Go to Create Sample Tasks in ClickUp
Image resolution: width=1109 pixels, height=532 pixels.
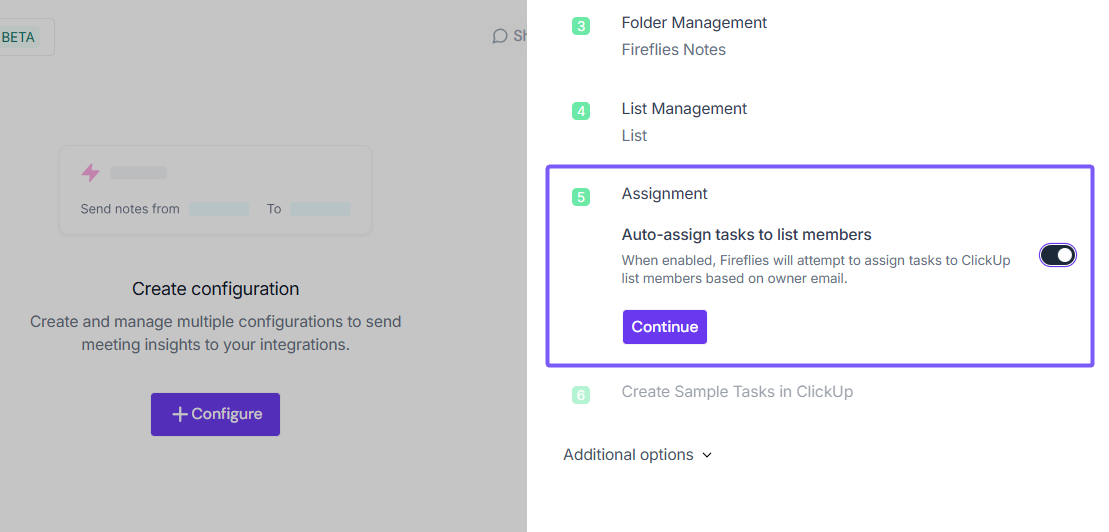click(737, 392)
